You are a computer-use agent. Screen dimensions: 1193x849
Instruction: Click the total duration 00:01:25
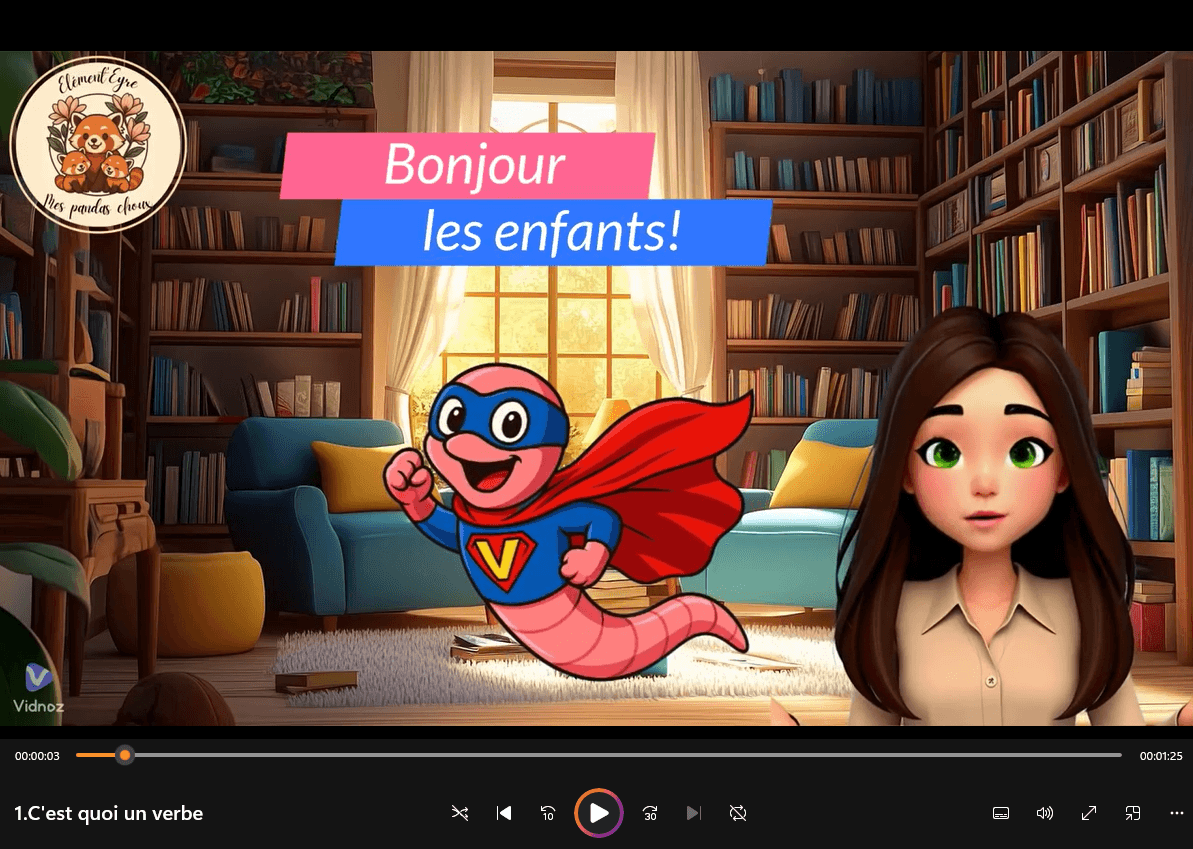[1161, 755]
